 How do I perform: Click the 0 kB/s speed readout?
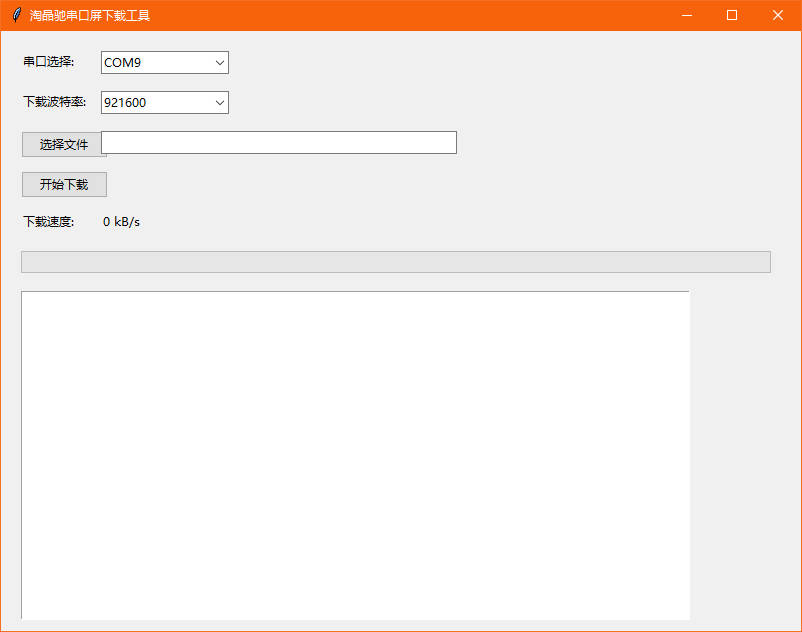121,221
